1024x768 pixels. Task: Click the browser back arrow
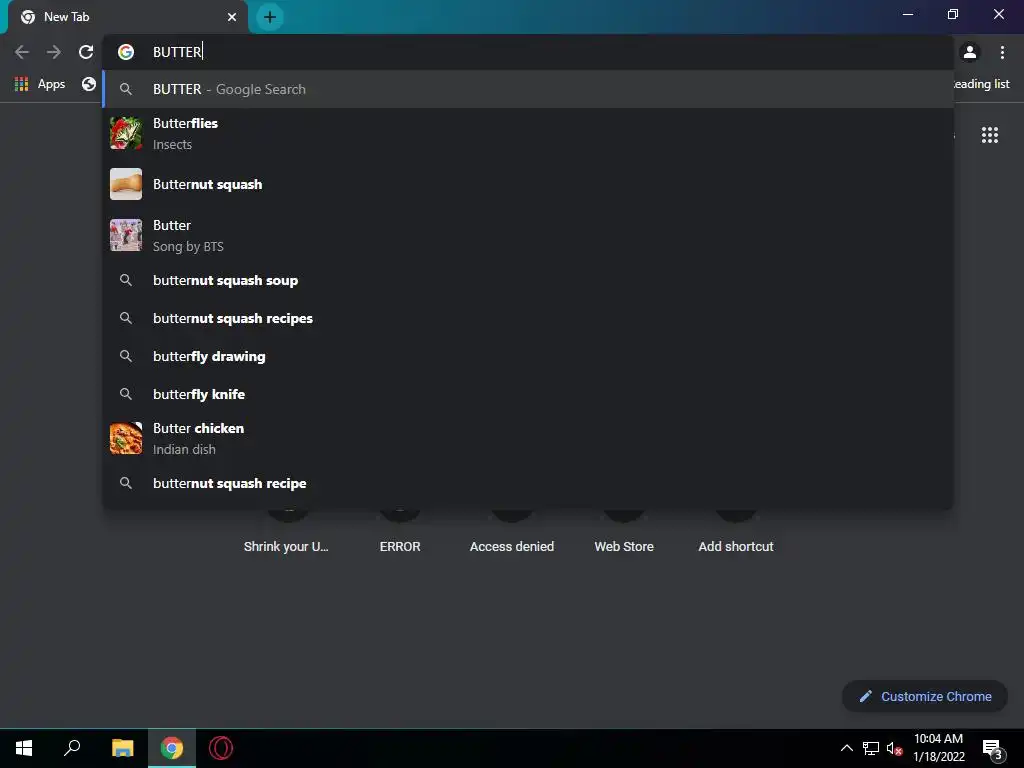point(22,52)
